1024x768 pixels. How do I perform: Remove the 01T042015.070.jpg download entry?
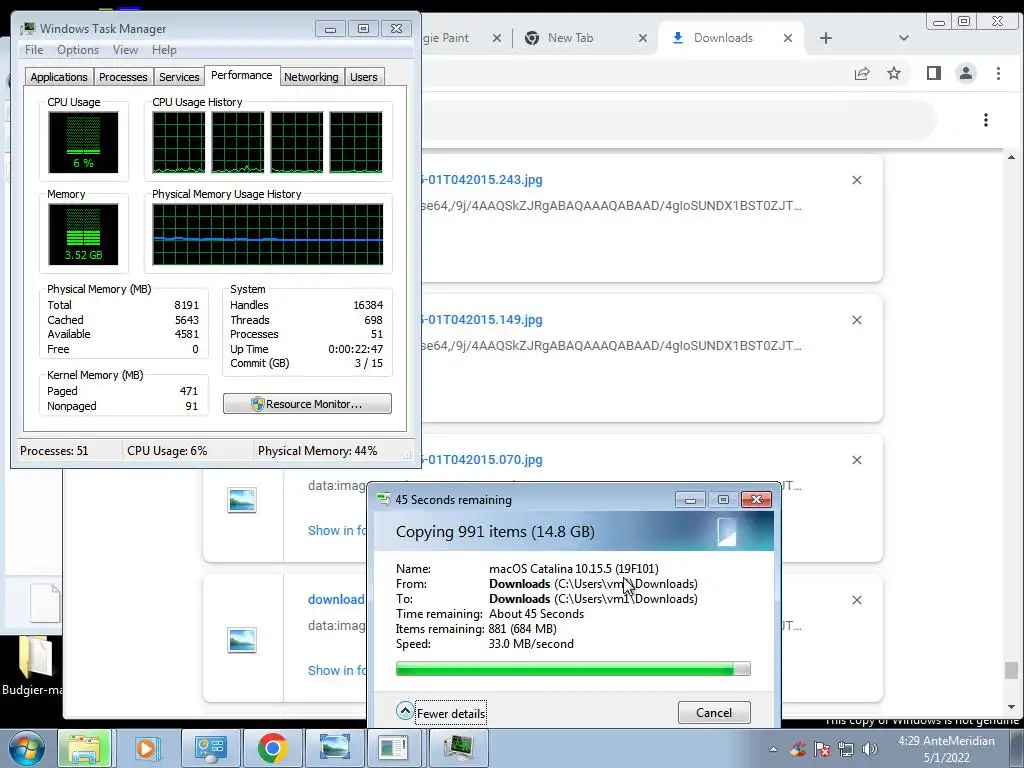pyautogui.click(x=857, y=460)
